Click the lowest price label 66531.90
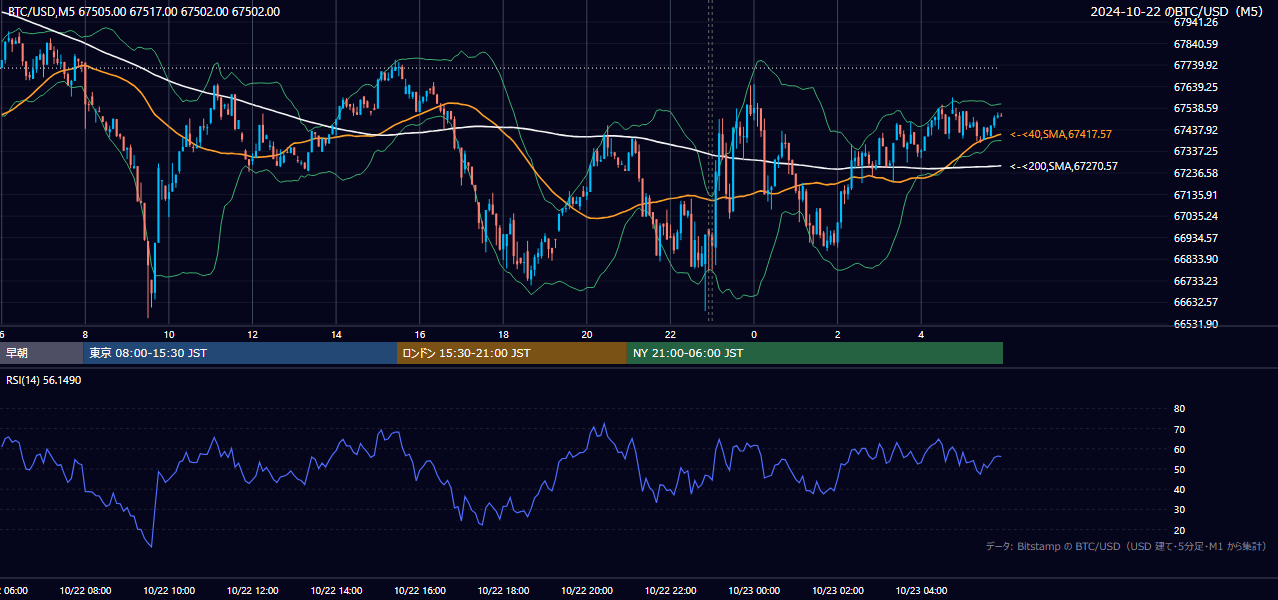Image resolution: width=1278 pixels, height=600 pixels. tap(1196, 324)
